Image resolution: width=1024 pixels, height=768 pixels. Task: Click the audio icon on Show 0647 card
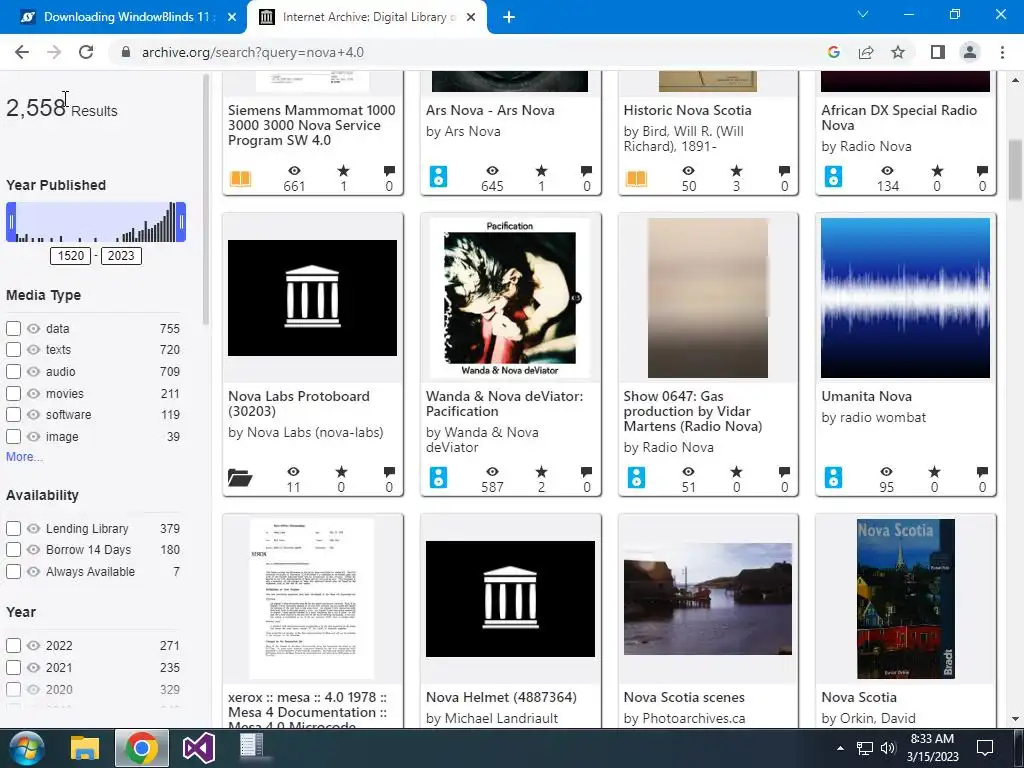tap(636, 477)
